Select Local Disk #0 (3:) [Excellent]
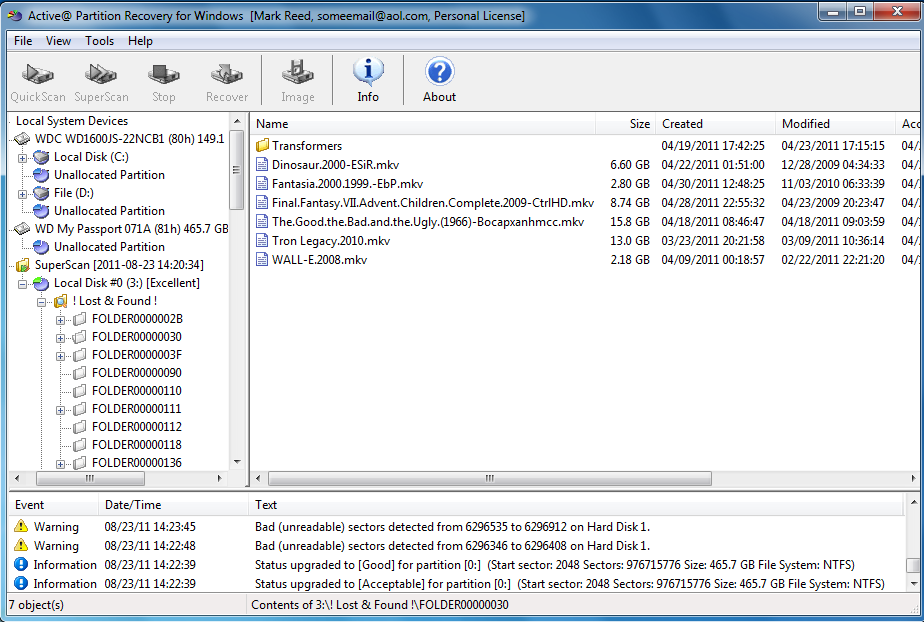 [x=127, y=283]
